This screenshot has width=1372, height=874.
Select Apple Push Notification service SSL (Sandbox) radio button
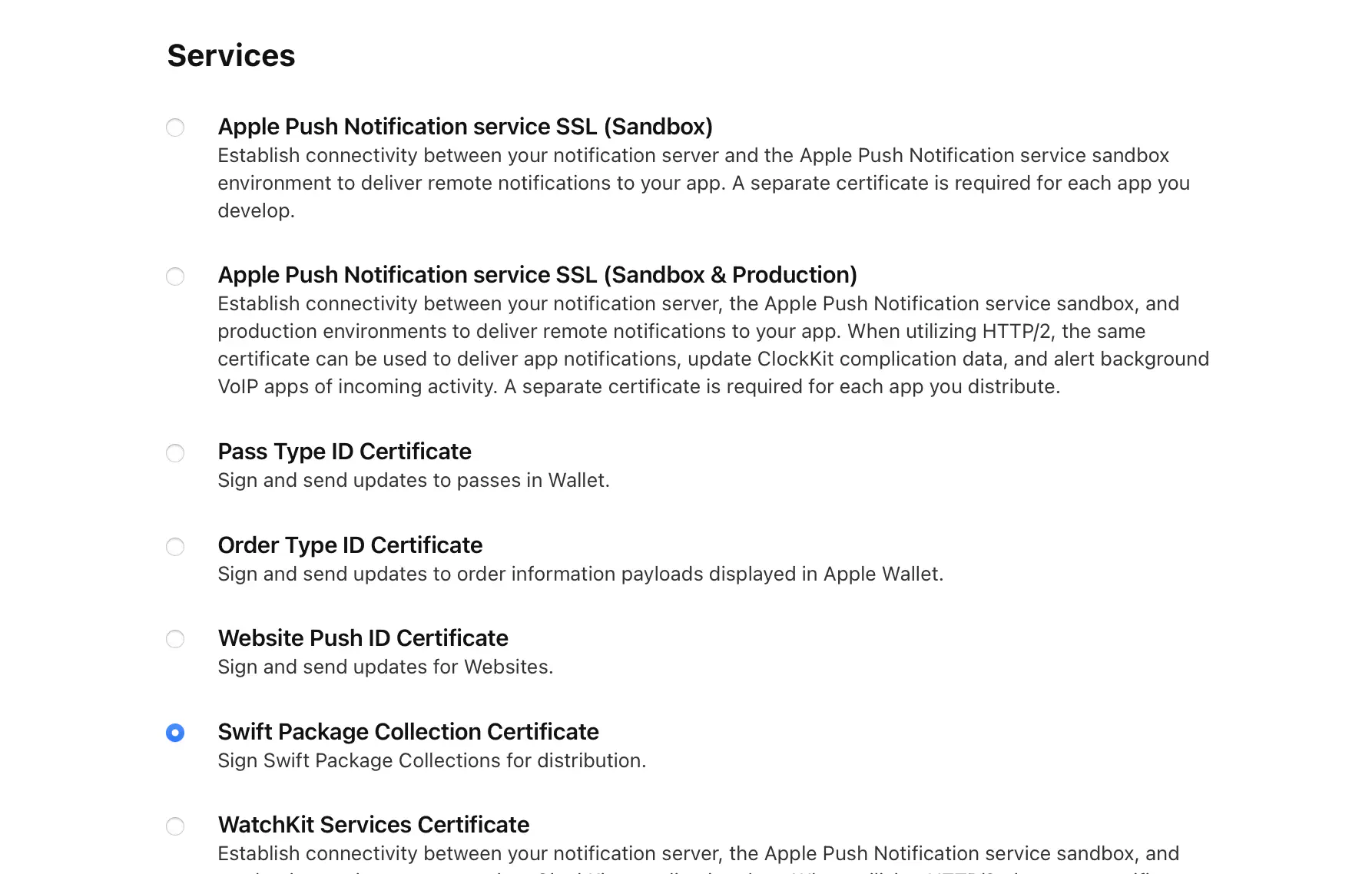(175, 127)
